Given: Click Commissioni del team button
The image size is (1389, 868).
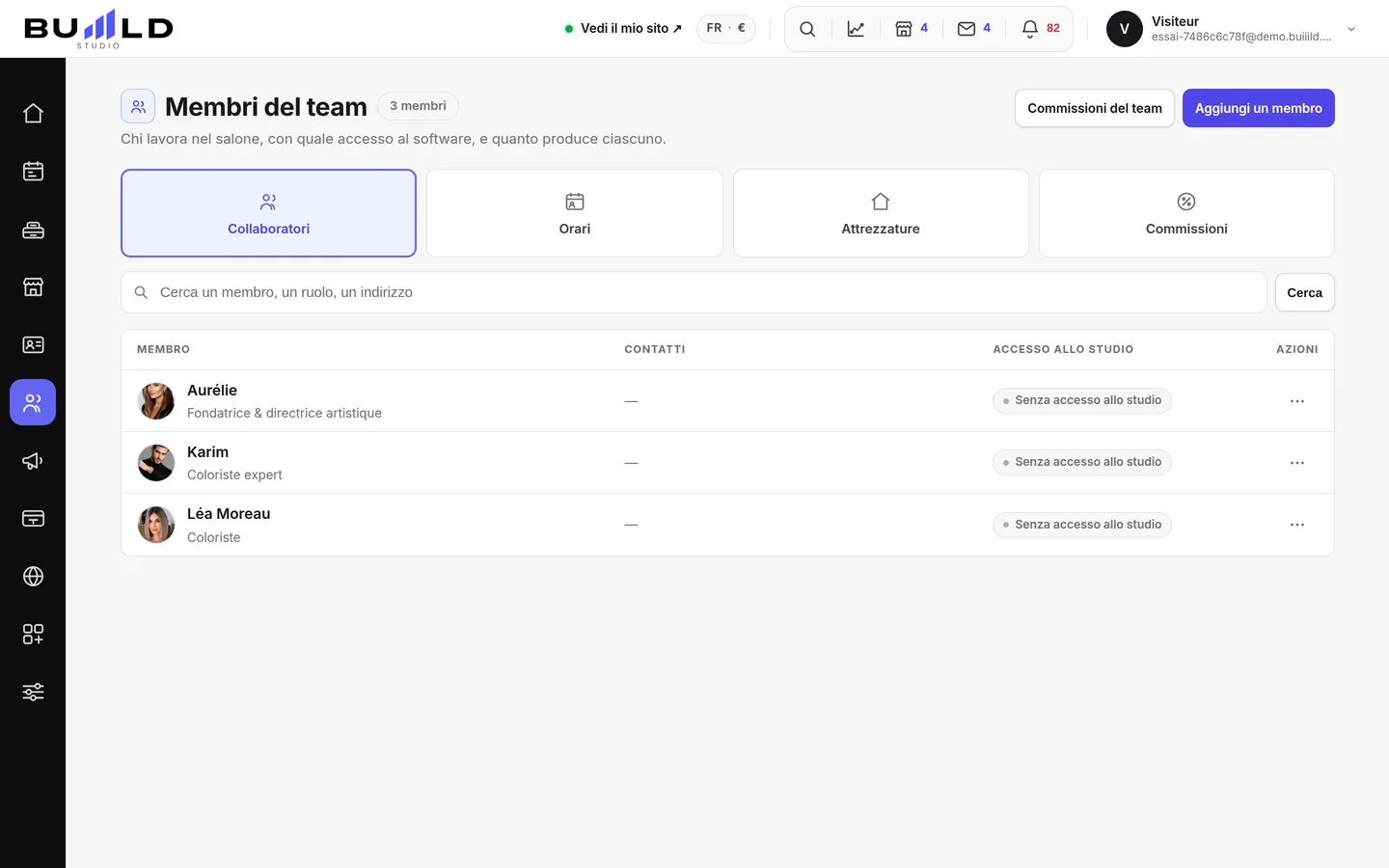Looking at the screenshot, I should pos(1095,108).
